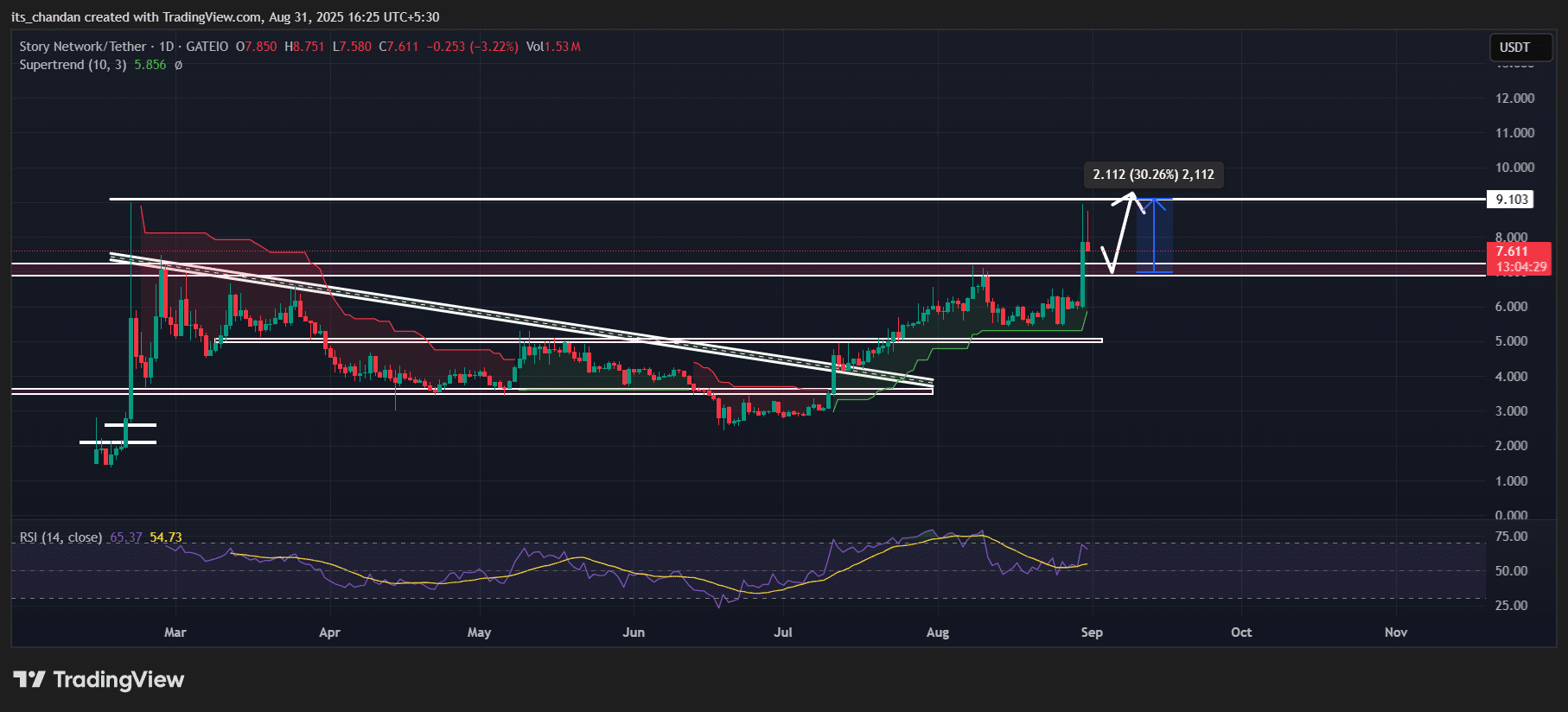Click the Sep label on time axis

point(1092,633)
